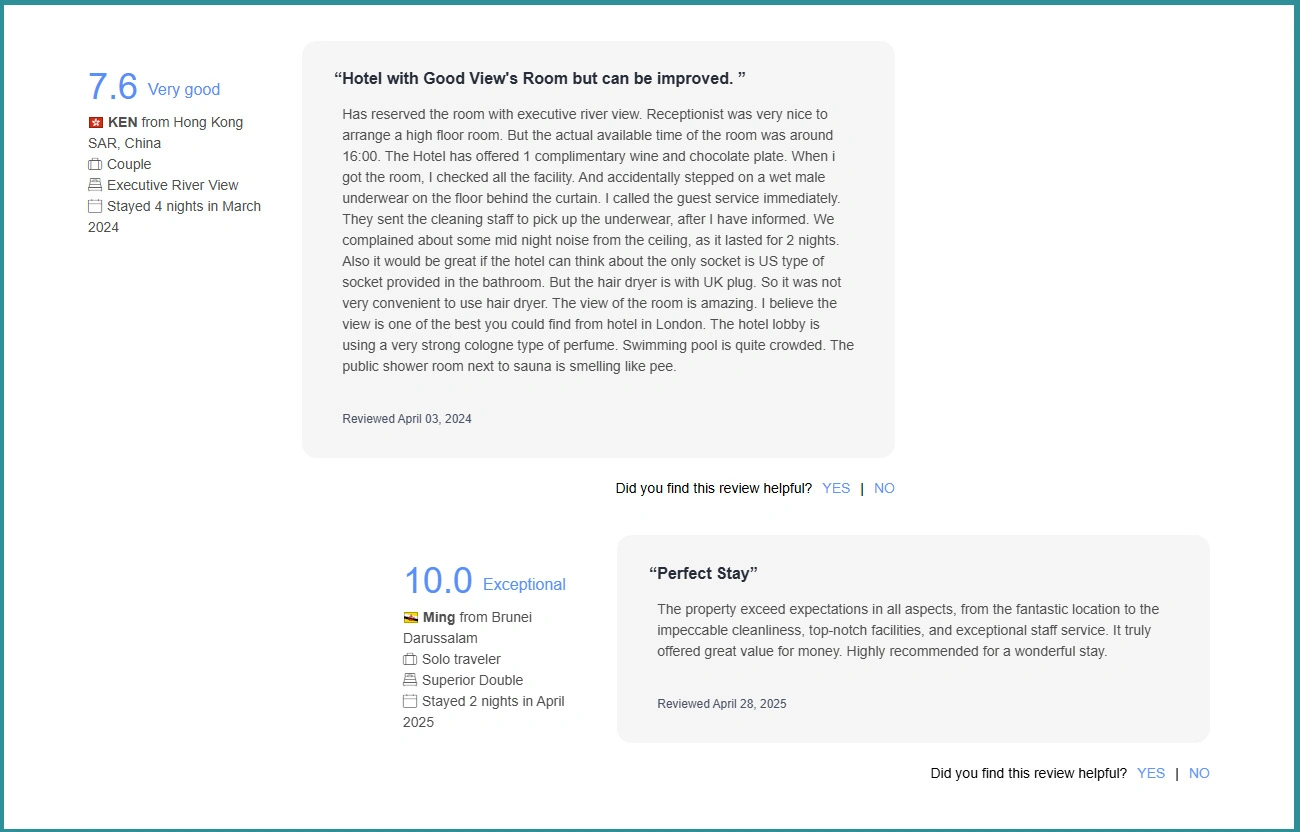Click the 10.0 rating score
1300x832 pixels.
437,582
